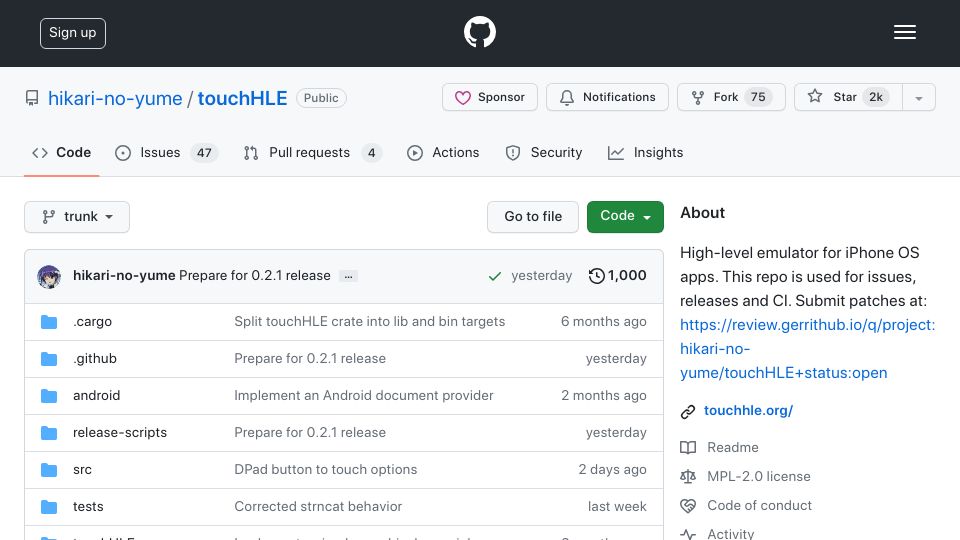Open release-scripts row 'Prepare for 0.2.1 release' commit

coord(310,433)
